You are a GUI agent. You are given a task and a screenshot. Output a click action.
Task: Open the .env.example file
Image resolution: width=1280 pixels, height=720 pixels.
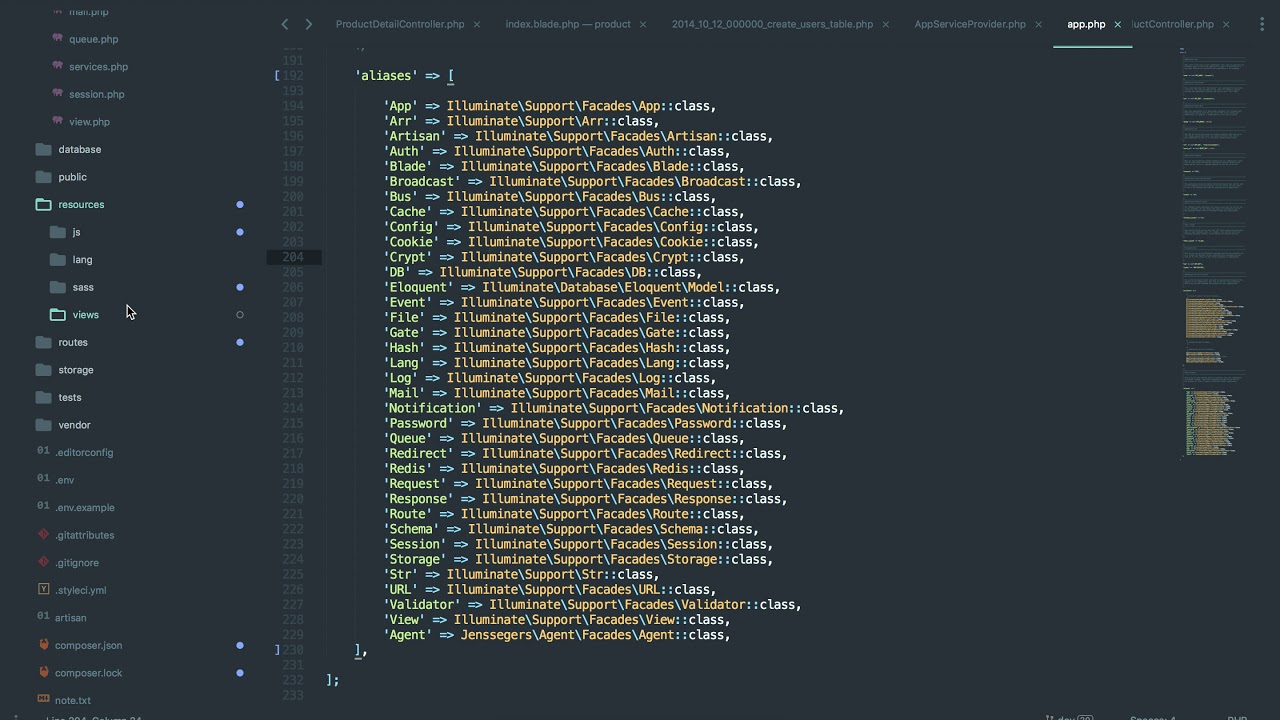coord(85,507)
